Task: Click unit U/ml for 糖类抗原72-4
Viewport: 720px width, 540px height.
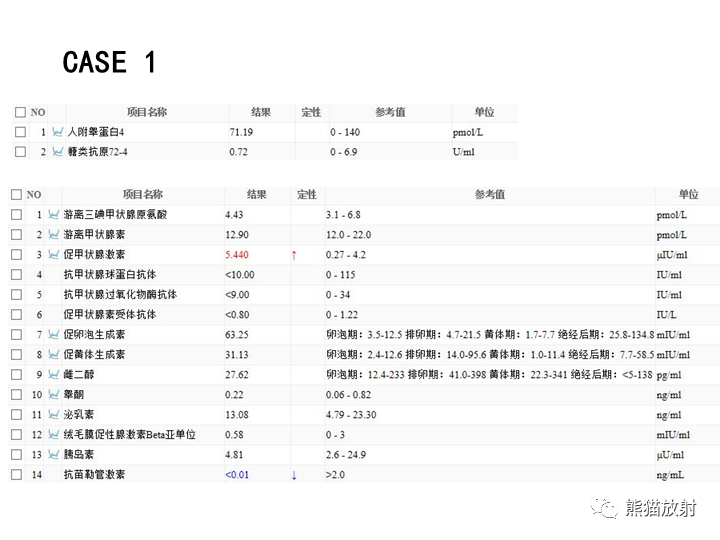Action: 464,152
